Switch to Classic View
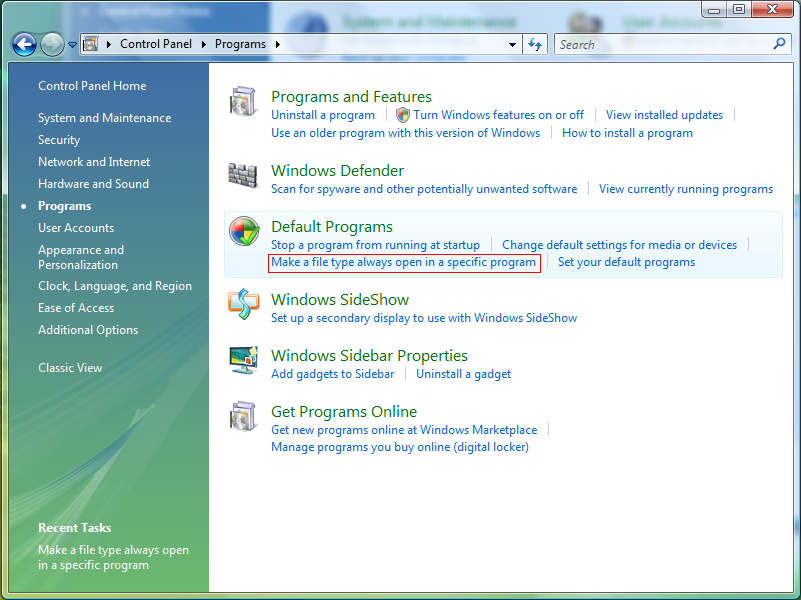The image size is (801, 600). coord(70,368)
